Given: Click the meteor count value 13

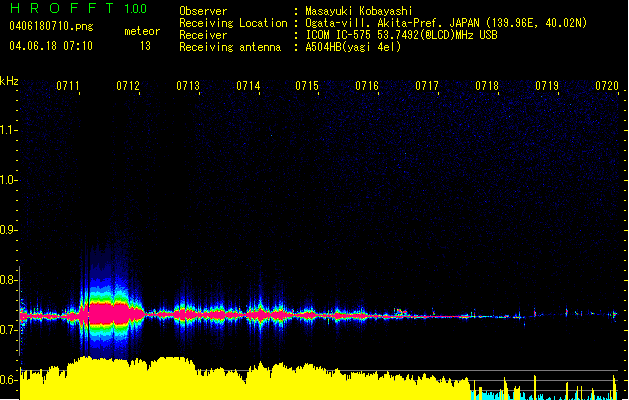Looking at the screenshot, I should click(145, 46).
